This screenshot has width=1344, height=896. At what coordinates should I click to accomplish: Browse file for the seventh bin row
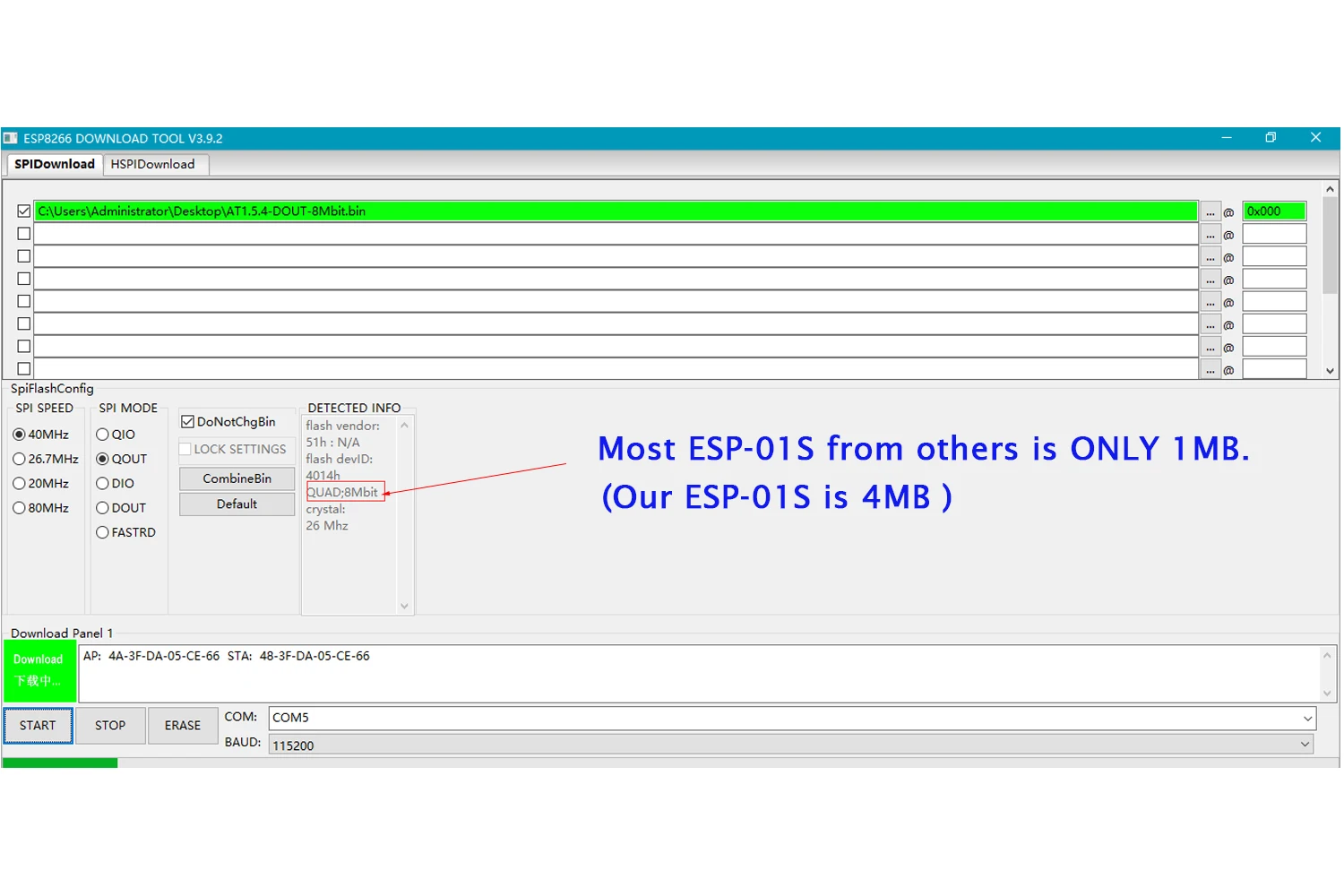click(x=1210, y=347)
